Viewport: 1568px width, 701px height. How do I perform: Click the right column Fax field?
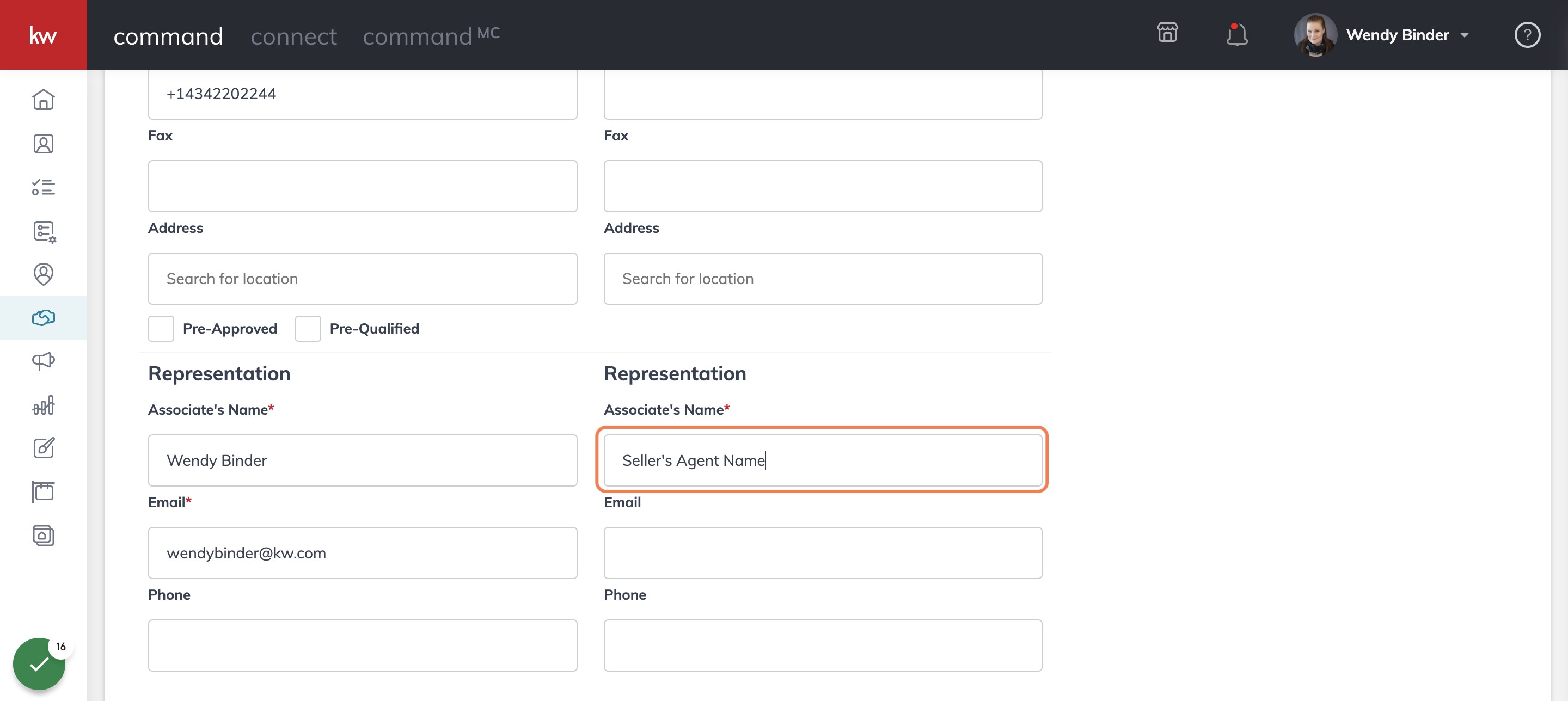[822, 186]
